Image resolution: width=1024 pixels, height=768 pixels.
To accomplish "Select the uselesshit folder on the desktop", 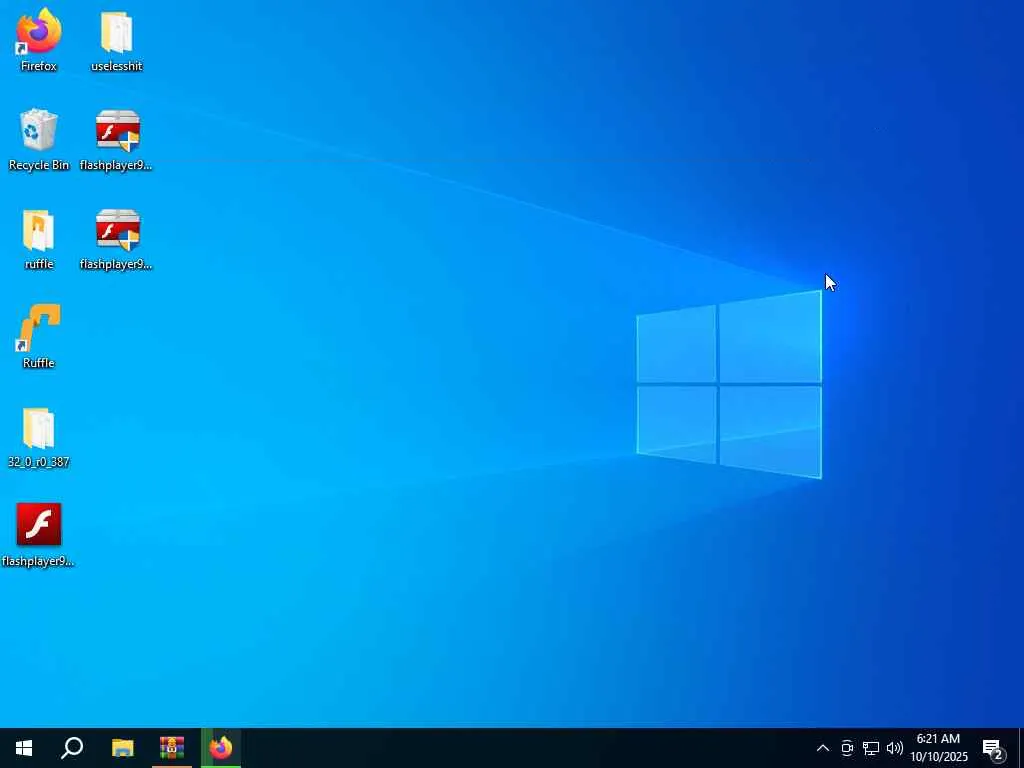I will [x=116, y=40].
